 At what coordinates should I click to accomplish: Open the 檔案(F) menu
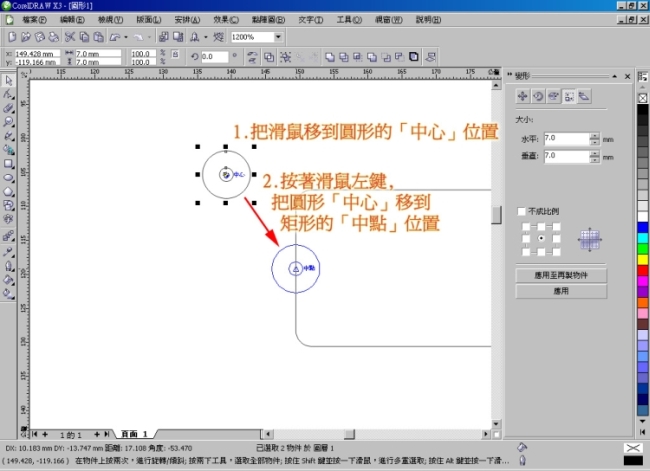34,19
